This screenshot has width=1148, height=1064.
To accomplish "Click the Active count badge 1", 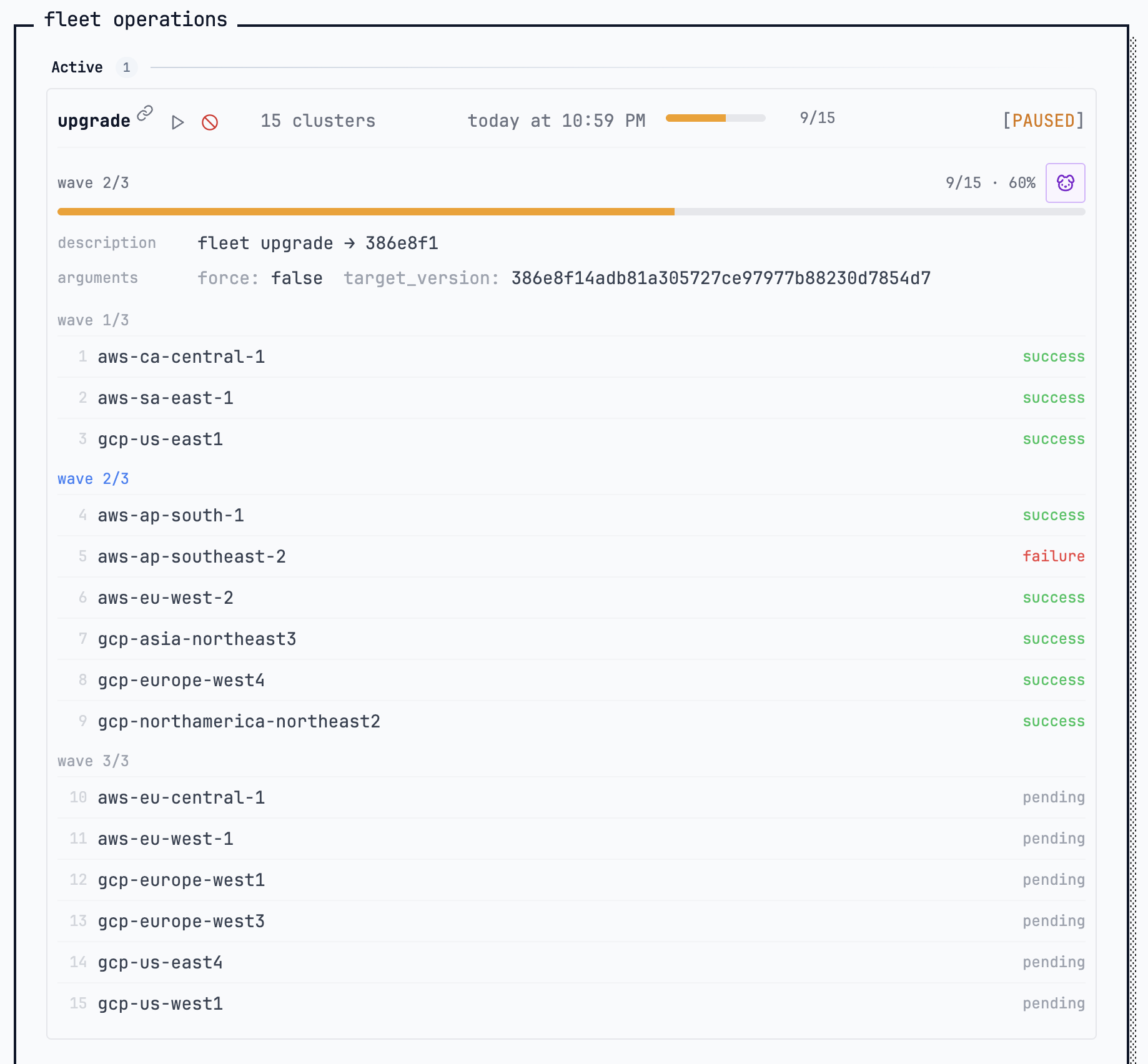I will click(x=127, y=67).
